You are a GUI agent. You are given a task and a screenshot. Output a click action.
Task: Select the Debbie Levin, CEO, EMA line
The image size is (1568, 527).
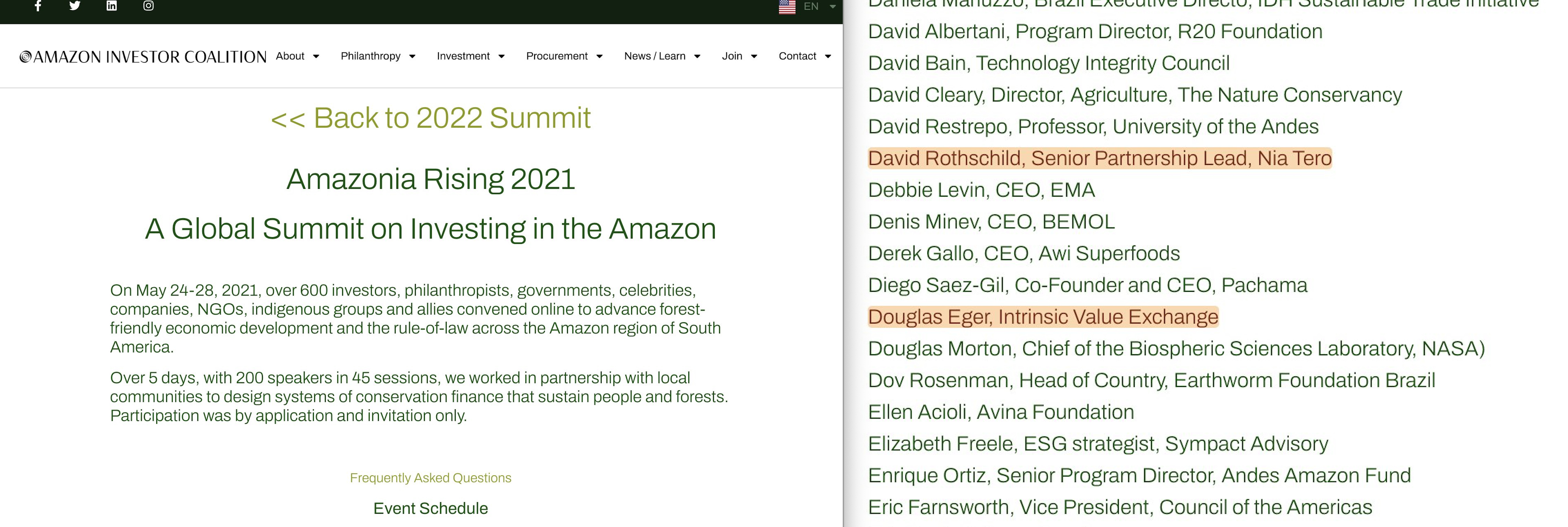point(981,190)
